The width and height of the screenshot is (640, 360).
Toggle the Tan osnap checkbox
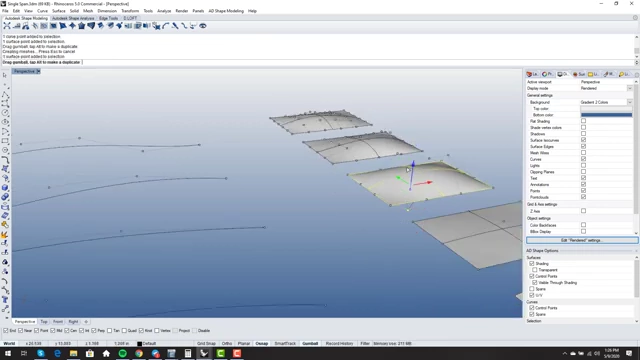coord(109,331)
